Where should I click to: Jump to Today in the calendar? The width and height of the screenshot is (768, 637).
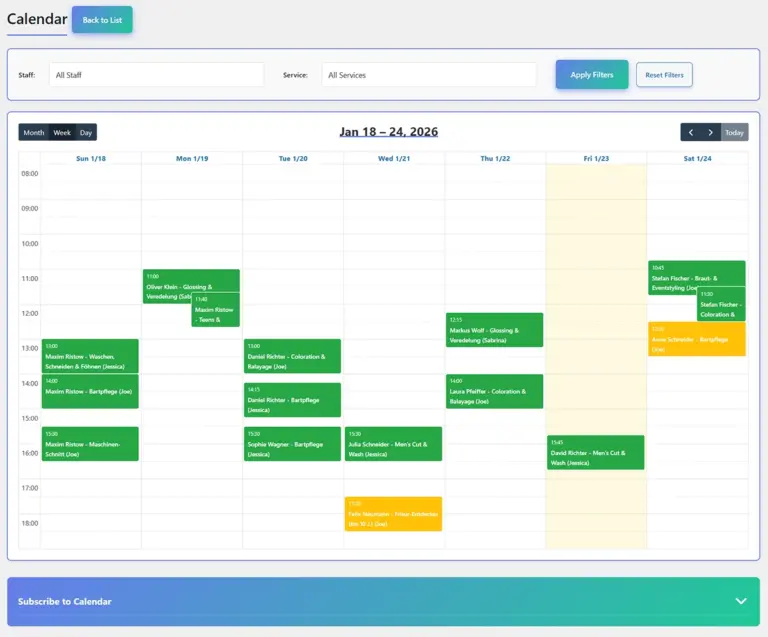(x=734, y=132)
